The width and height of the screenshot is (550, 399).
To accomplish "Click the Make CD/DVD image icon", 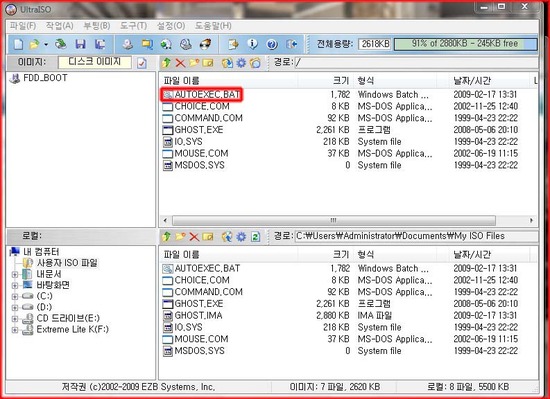I will [x=128, y=44].
